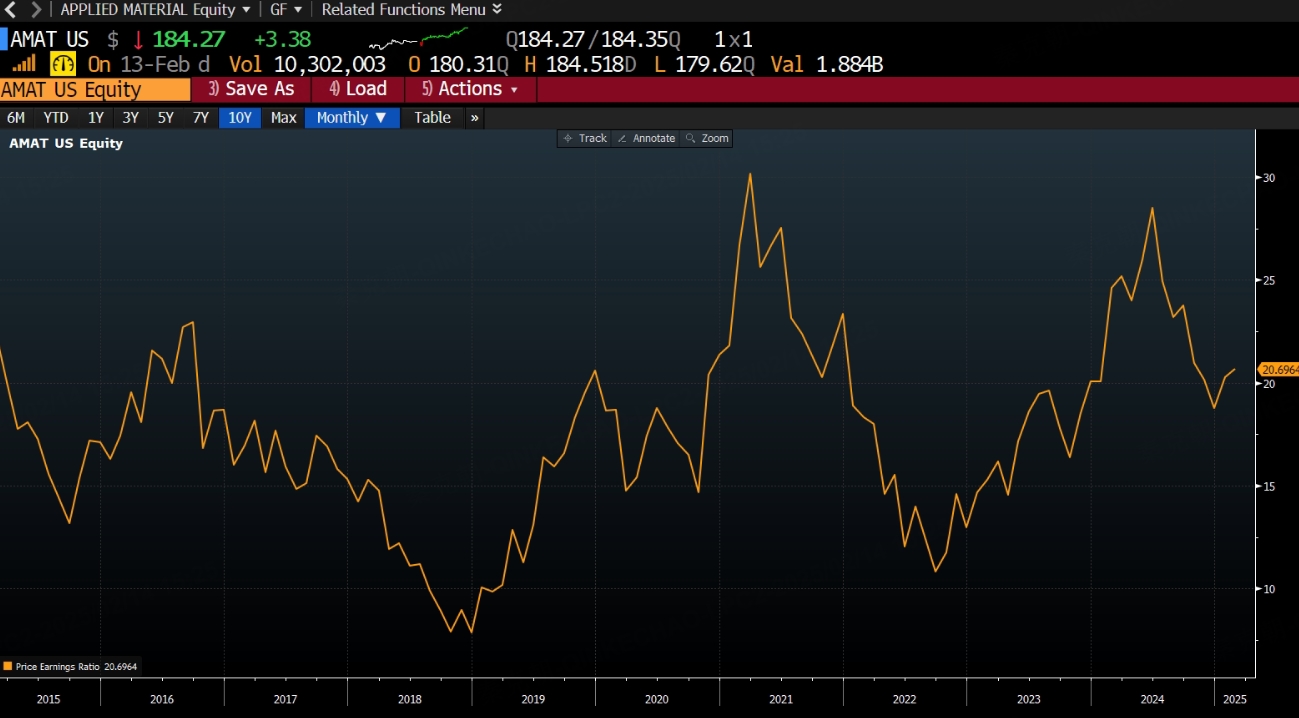Click the 2025 year label on the time axis
This screenshot has height=718, width=1299.
[x=1234, y=699]
